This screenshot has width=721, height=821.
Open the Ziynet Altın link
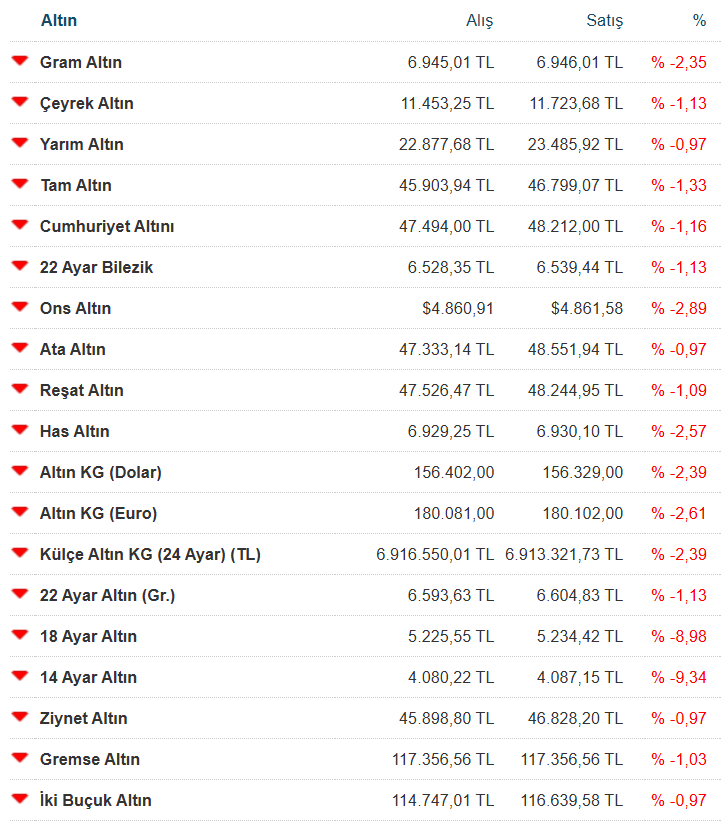tap(84, 718)
